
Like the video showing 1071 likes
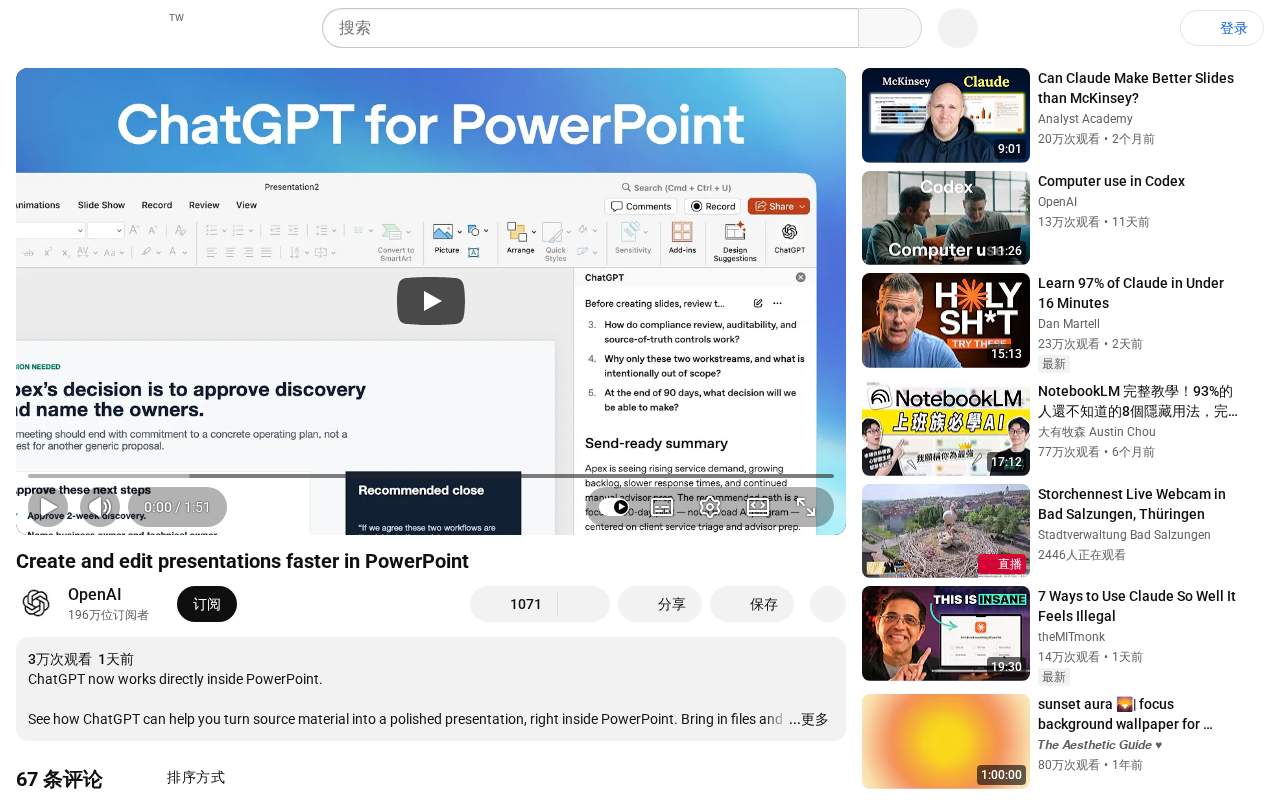coord(514,604)
